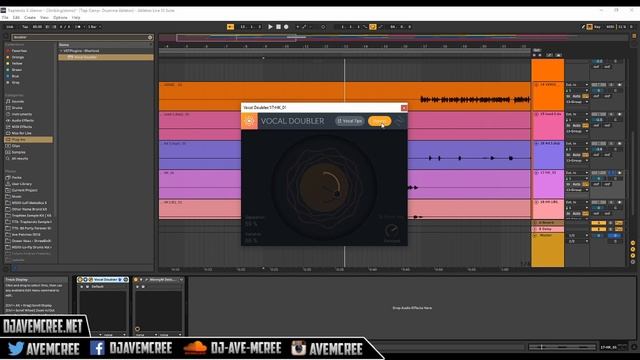Set 17-HK track monitor to Auto
The image size is (640, 360).
(576, 184)
